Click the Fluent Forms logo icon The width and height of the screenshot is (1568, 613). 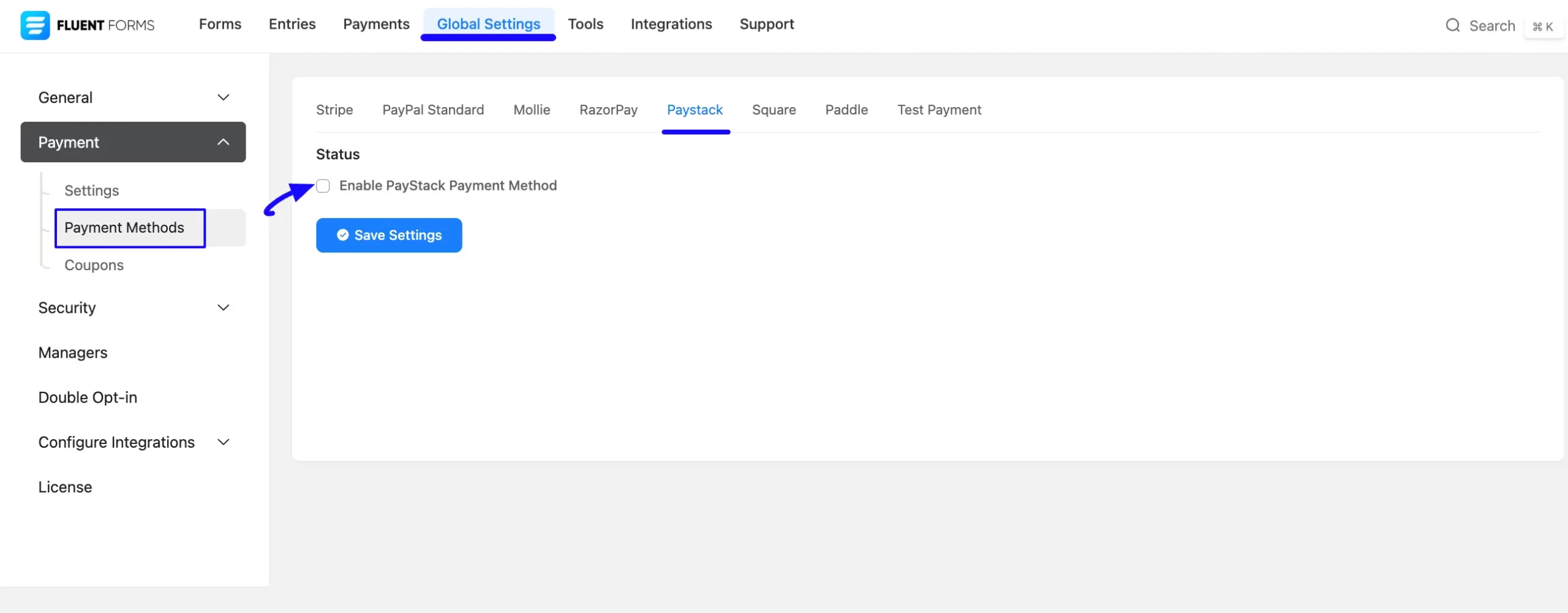point(35,25)
